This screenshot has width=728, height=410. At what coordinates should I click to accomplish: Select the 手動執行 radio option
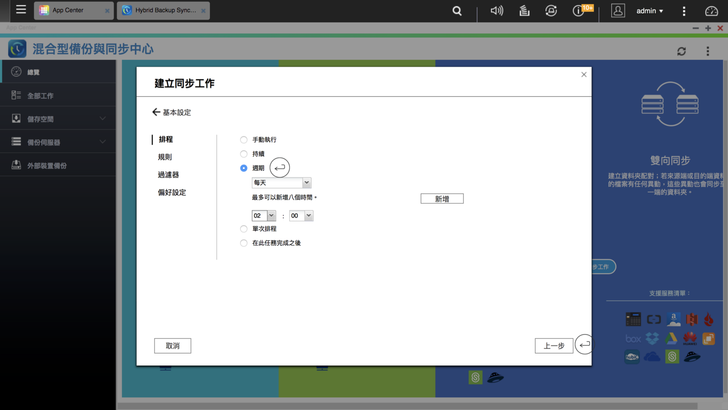[243, 140]
